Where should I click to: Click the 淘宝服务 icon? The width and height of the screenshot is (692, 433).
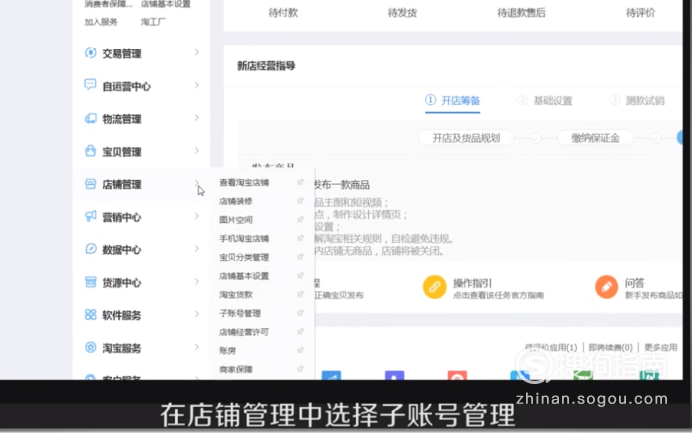click(90, 347)
